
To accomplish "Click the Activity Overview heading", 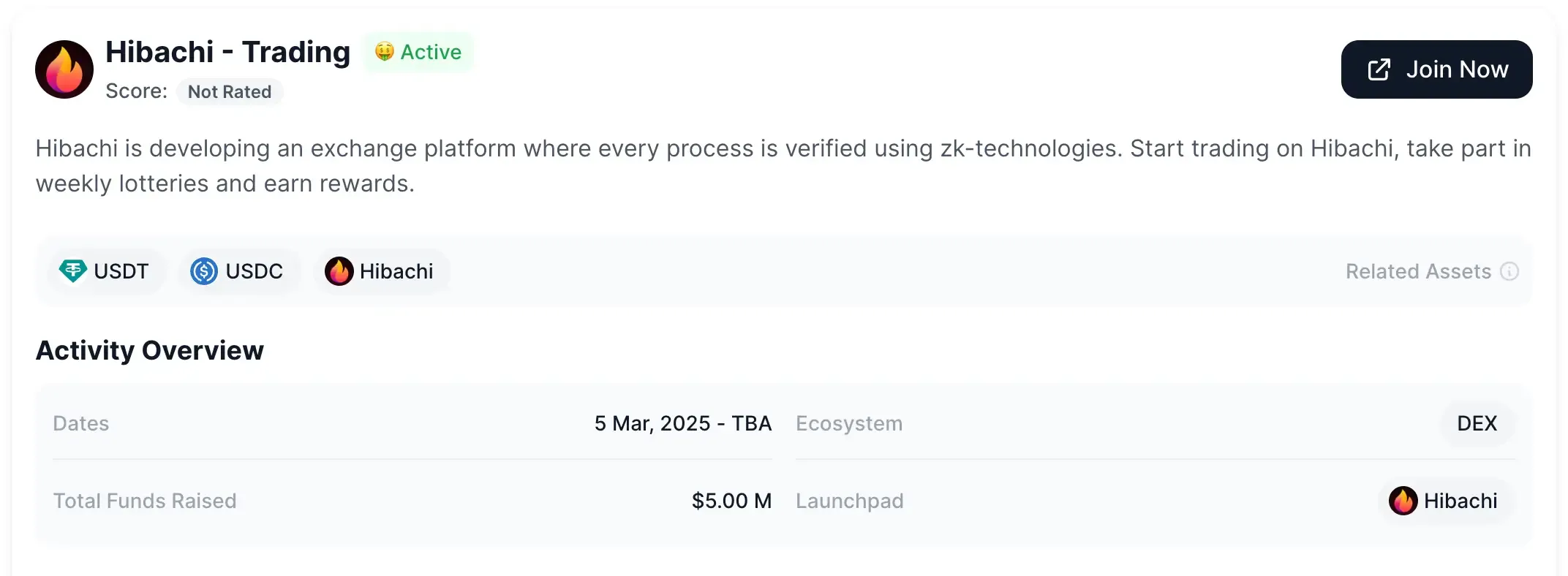I will [150, 350].
